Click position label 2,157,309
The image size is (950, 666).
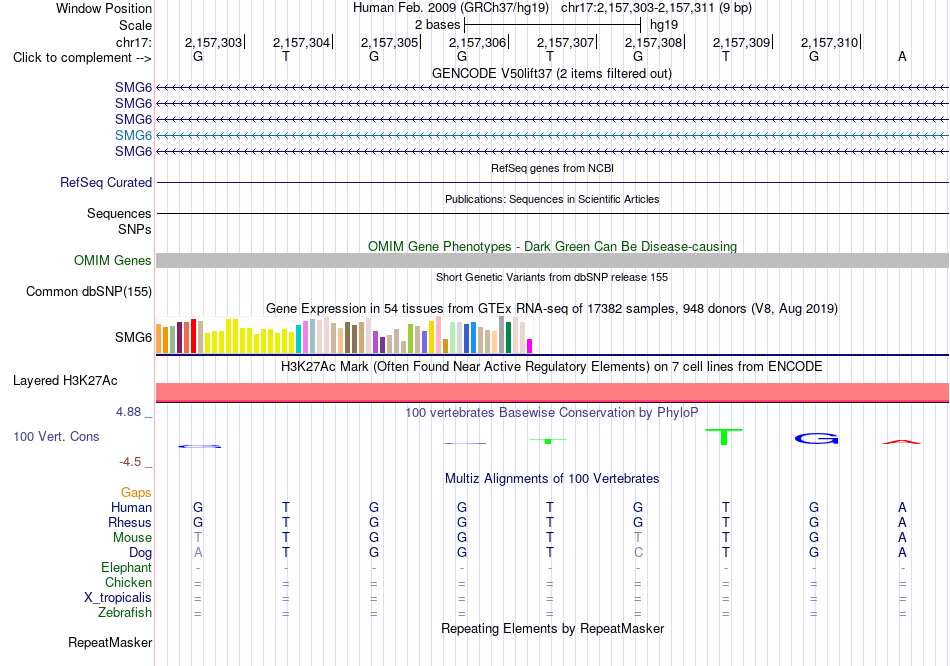[741, 42]
